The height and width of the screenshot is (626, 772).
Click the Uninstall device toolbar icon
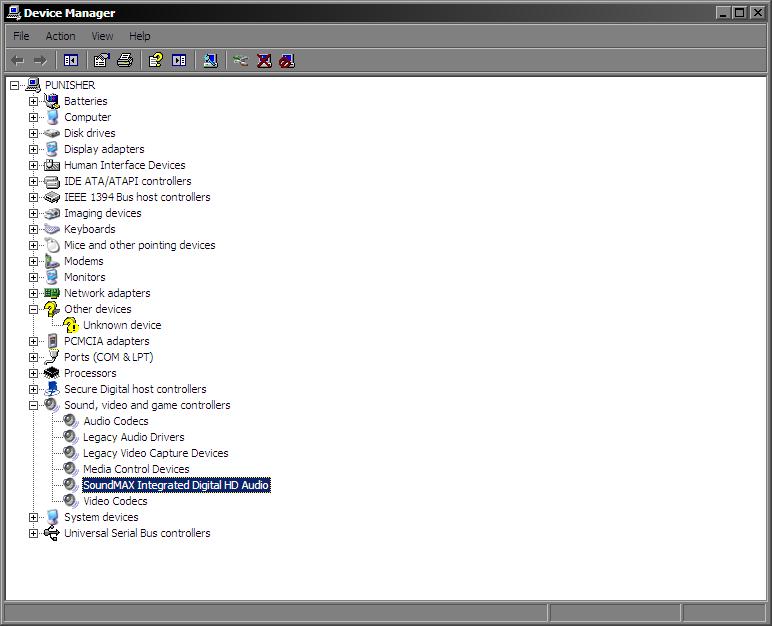click(x=264, y=61)
